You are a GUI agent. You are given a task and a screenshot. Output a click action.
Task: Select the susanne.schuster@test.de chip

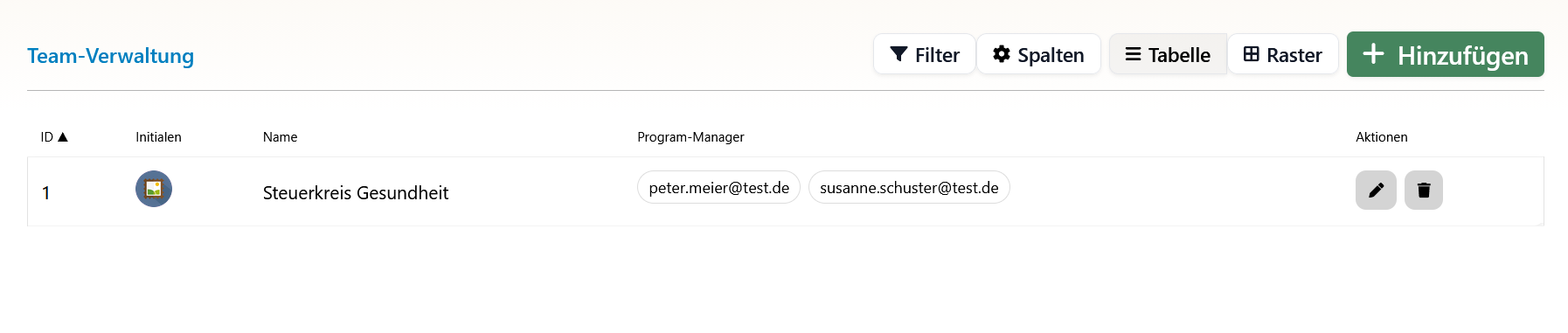[909, 187]
